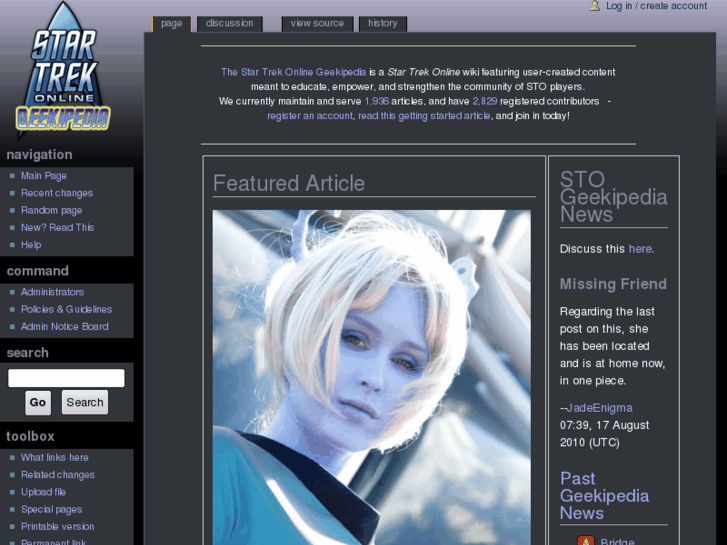Click the command sidebar heading

(x=38, y=271)
